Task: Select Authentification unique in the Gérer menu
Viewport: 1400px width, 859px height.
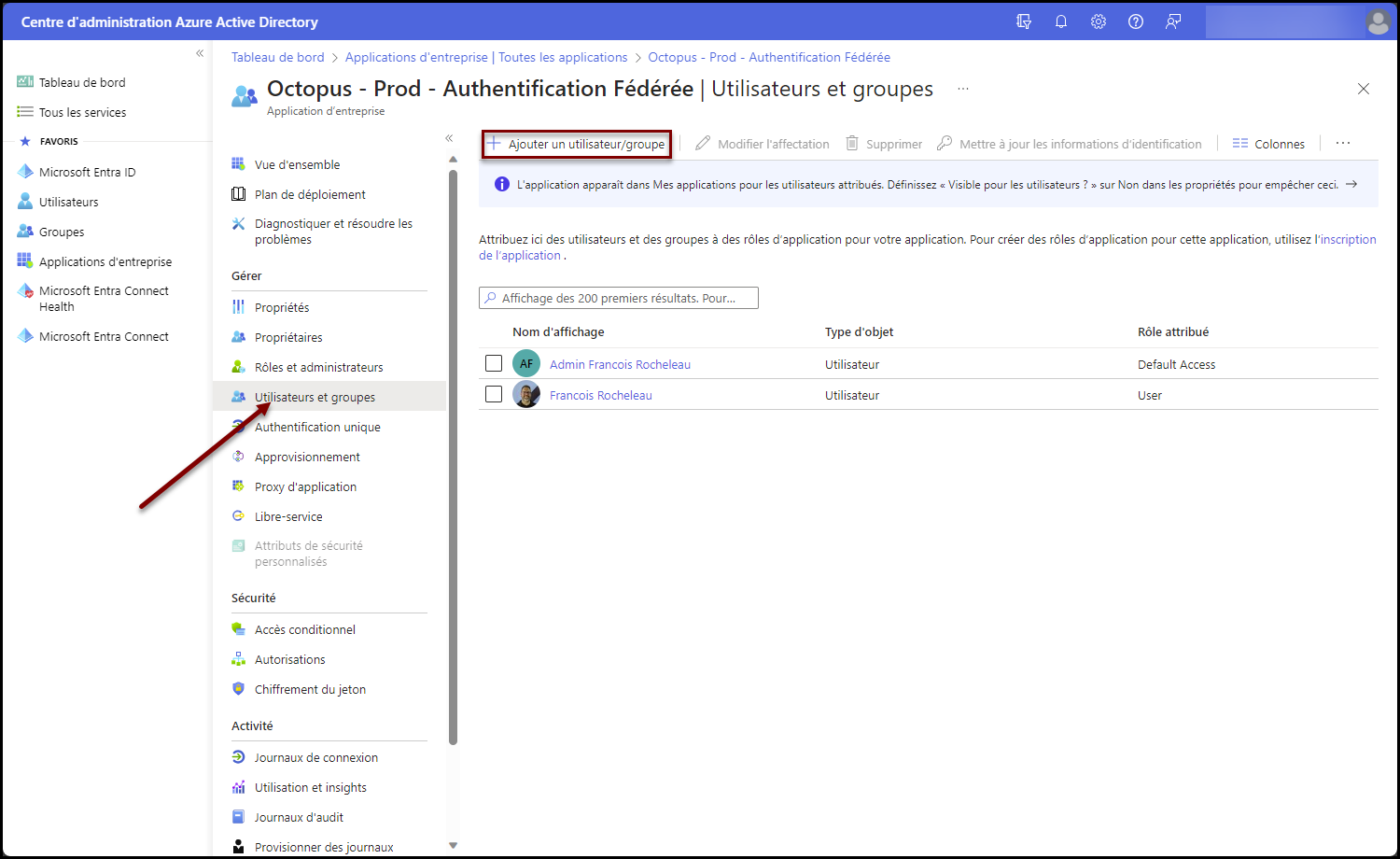Action: point(317,427)
